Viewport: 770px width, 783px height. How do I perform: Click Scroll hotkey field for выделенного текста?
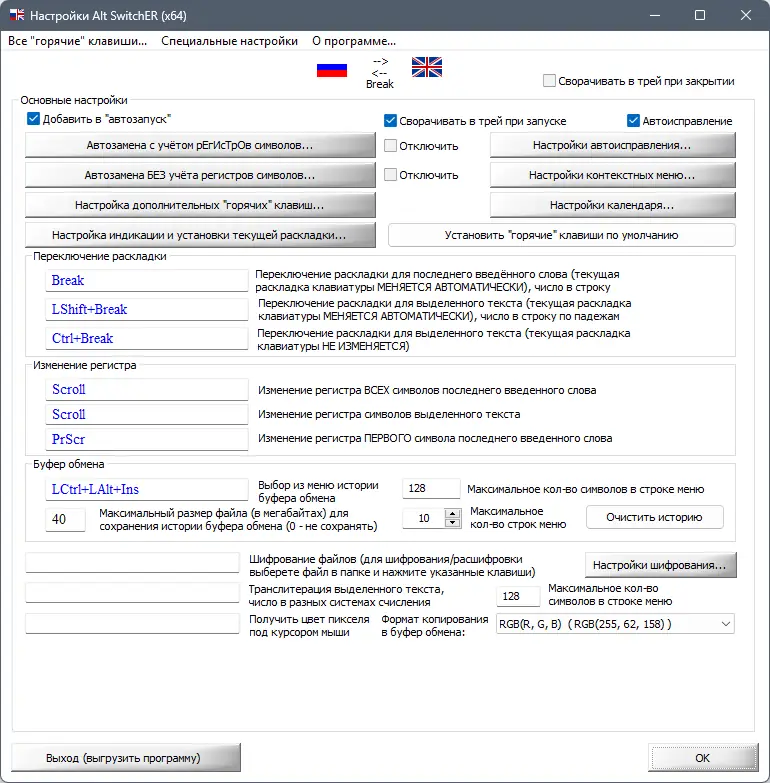tap(147, 414)
